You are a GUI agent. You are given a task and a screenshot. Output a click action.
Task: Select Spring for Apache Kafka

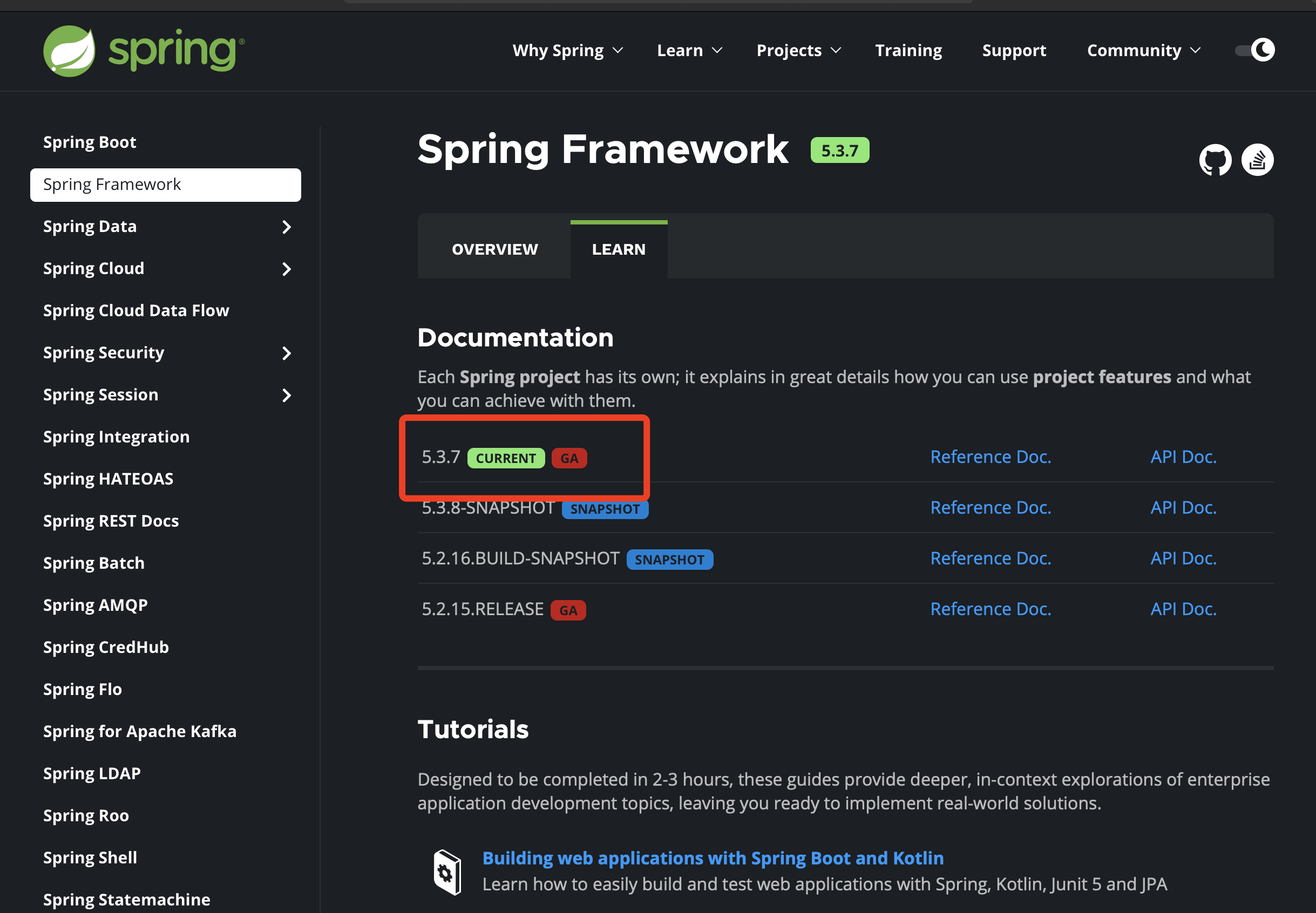(x=140, y=731)
